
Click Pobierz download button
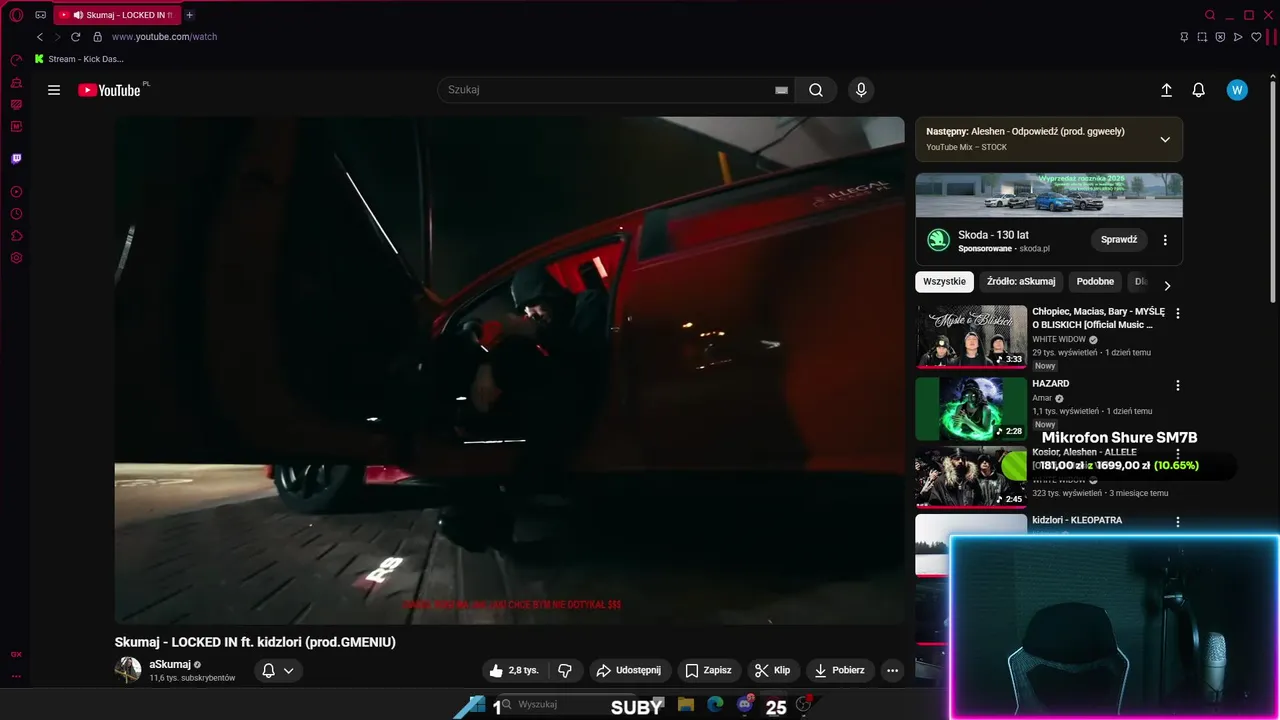[x=840, y=670]
